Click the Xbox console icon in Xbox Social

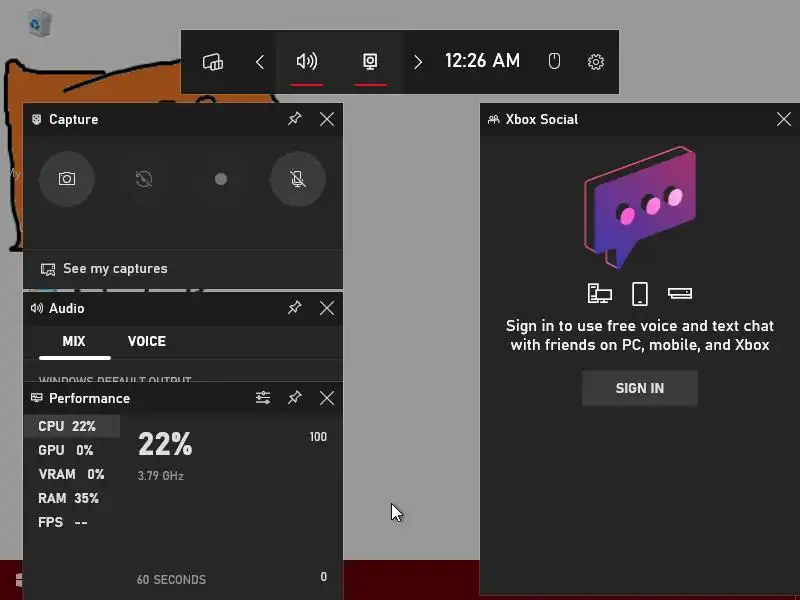(680, 293)
